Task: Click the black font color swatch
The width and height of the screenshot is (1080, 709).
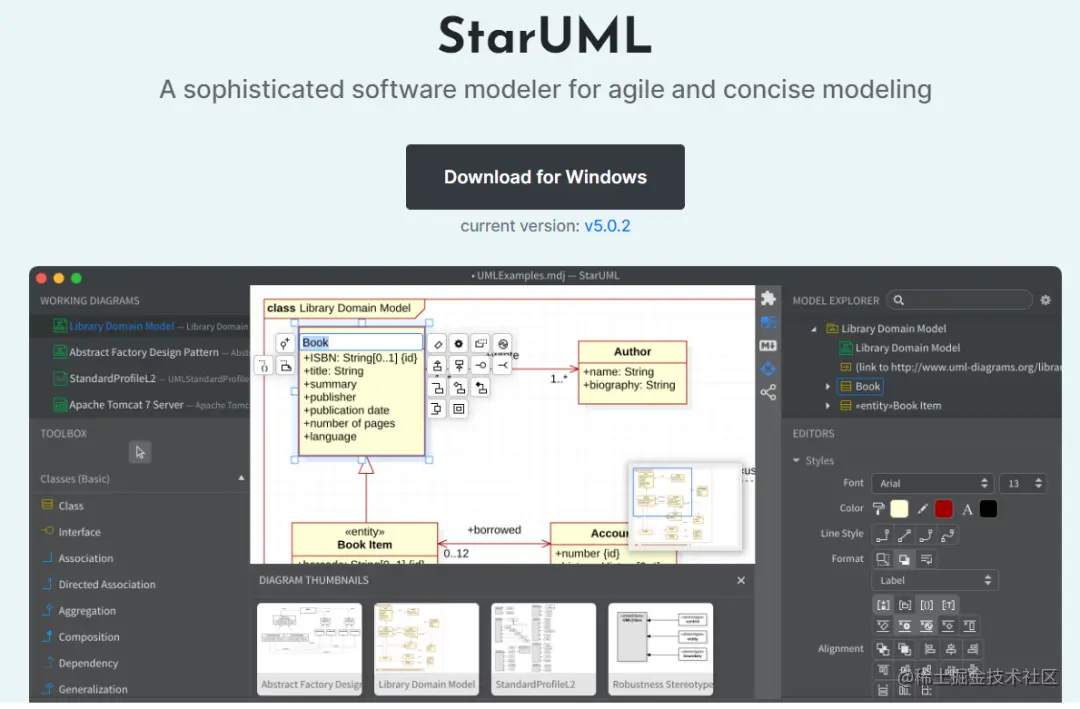Action: click(x=988, y=508)
